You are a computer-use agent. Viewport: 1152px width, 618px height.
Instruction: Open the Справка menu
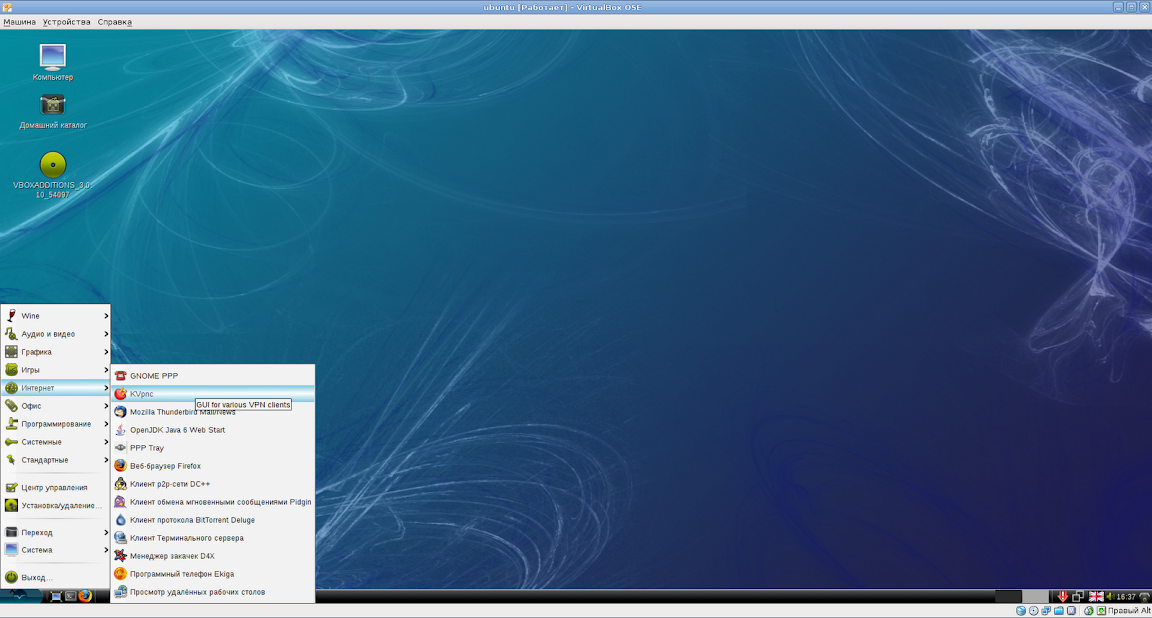coord(115,22)
